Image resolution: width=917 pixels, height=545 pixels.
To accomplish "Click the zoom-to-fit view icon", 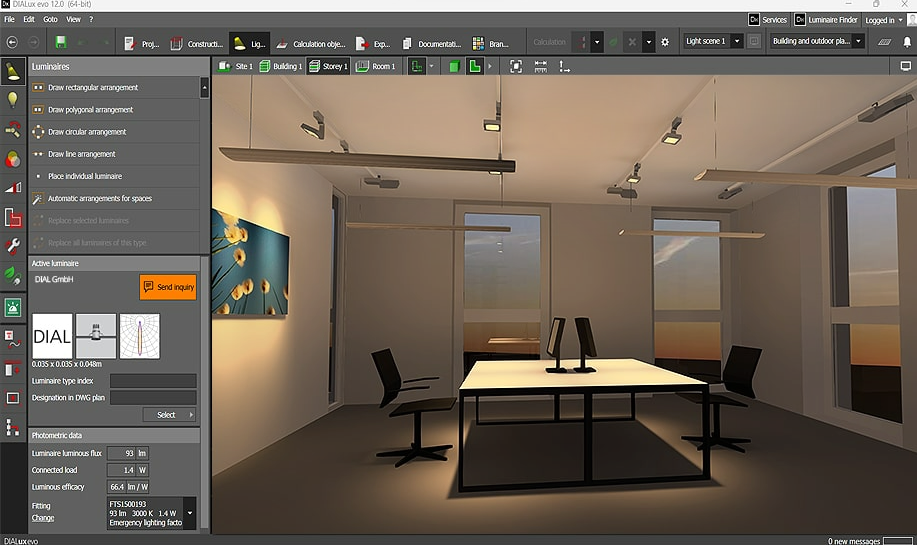I will (x=516, y=67).
